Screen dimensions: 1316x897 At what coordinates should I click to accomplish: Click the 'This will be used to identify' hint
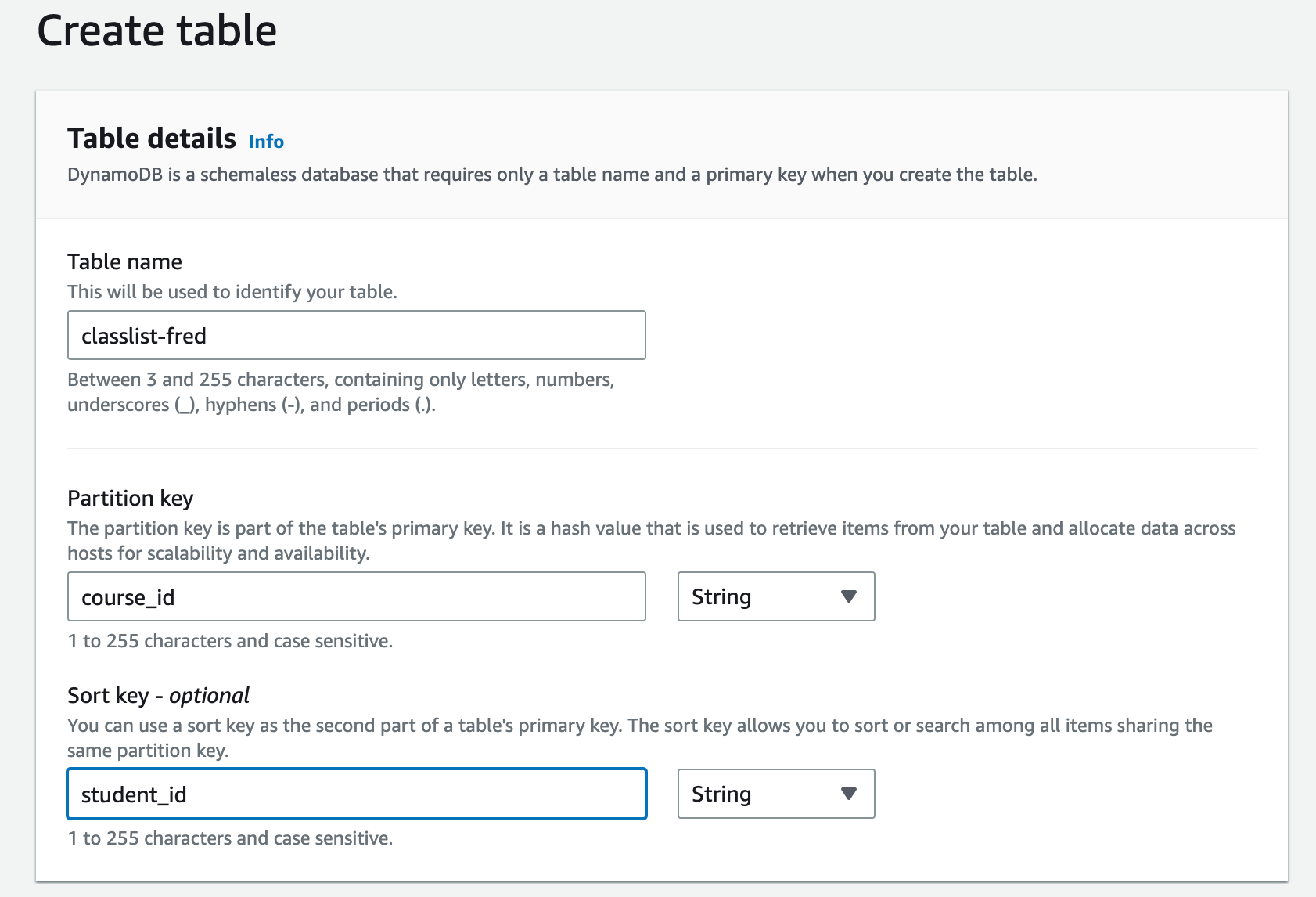[x=232, y=292]
